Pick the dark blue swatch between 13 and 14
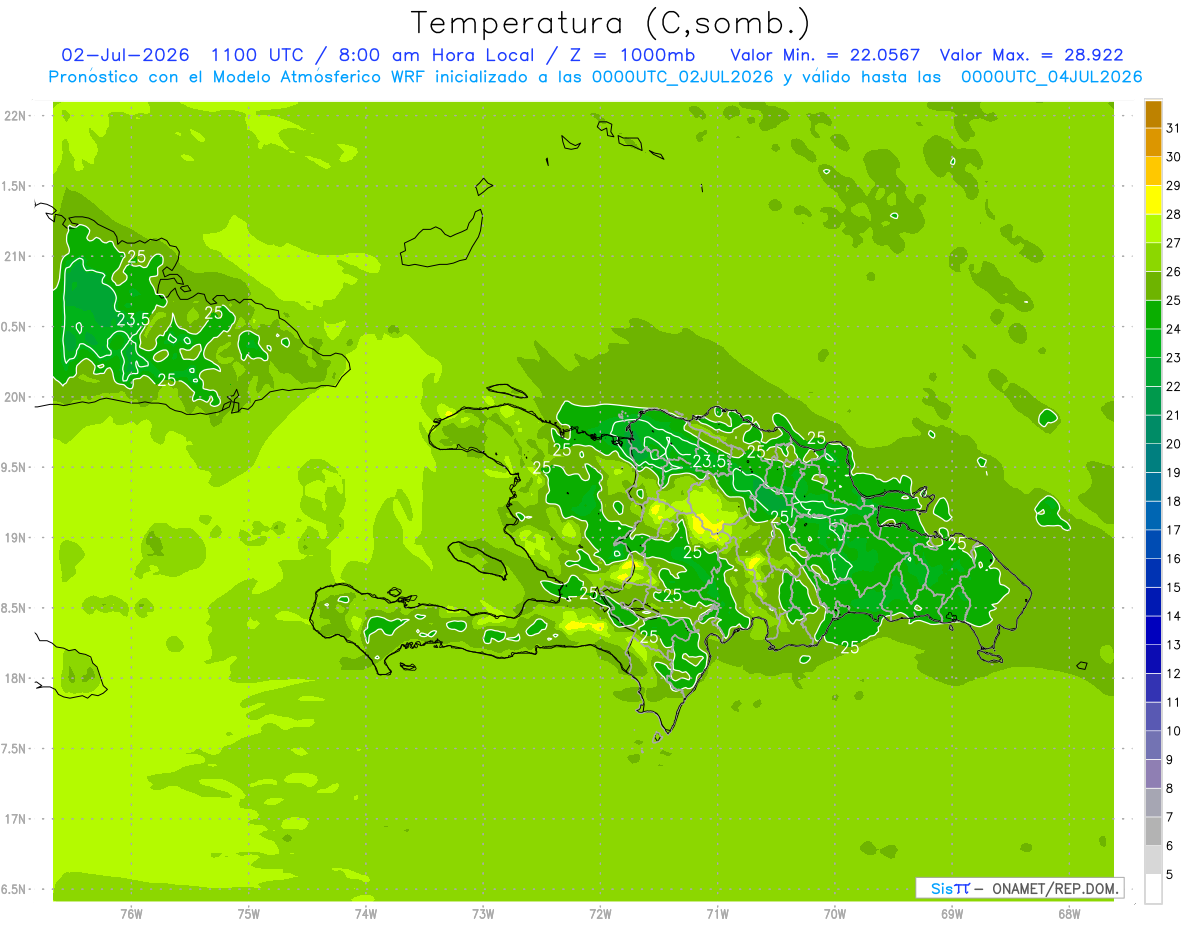Viewport: 1200px width, 927px height. click(1153, 631)
